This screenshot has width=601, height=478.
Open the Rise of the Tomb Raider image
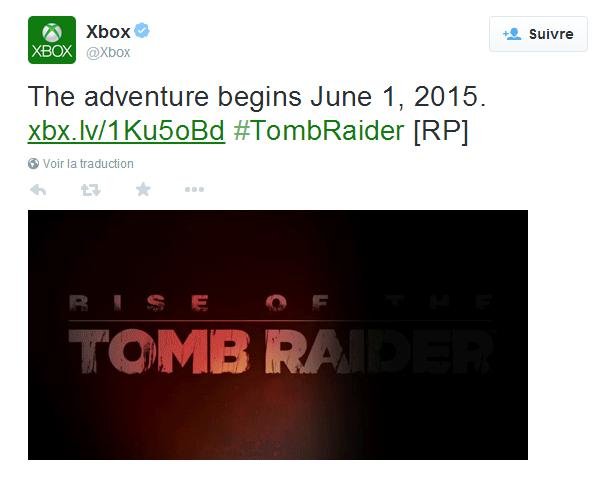[278, 335]
